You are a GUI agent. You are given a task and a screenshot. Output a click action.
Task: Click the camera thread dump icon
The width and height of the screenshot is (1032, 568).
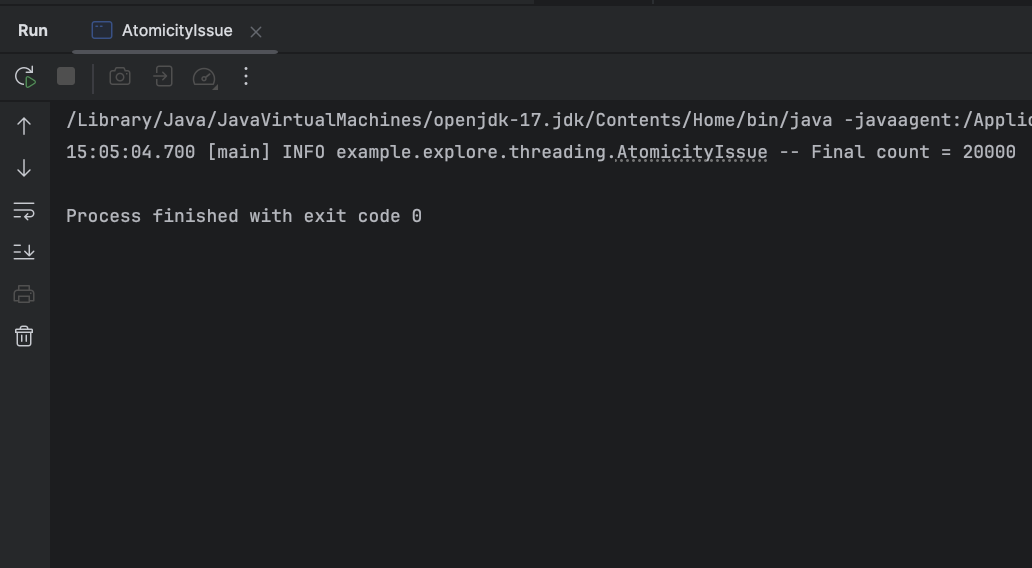click(x=120, y=77)
